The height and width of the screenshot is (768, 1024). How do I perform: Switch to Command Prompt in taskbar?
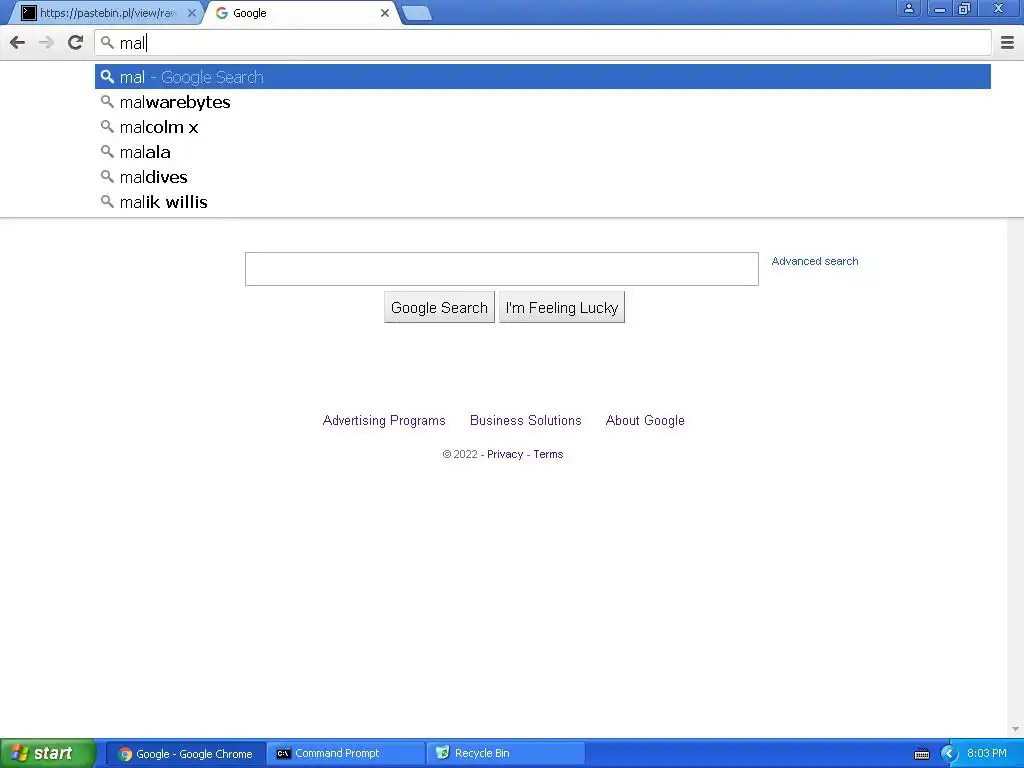(x=345, y=754)
